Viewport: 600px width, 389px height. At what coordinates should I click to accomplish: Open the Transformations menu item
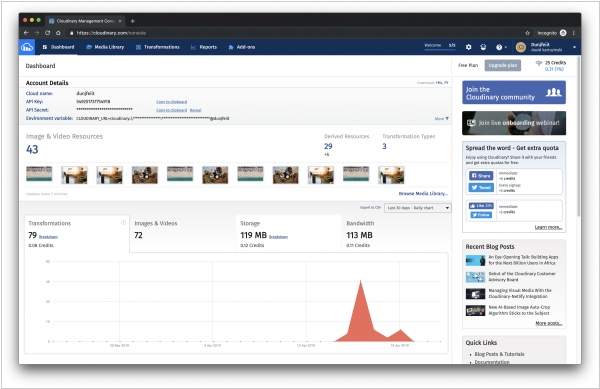pos(158,47)
